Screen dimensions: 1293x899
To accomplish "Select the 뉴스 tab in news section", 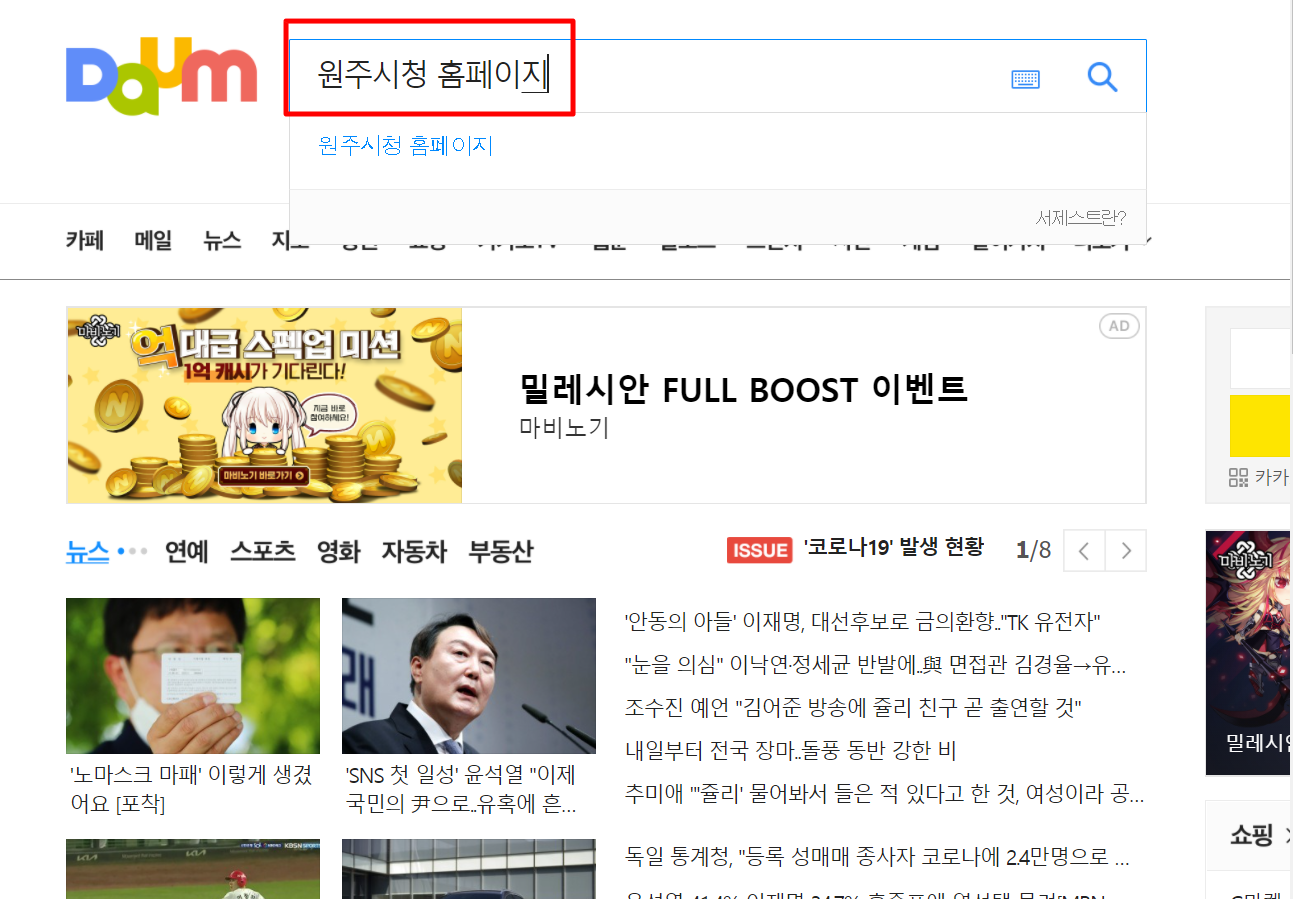I will click(87, 551).
